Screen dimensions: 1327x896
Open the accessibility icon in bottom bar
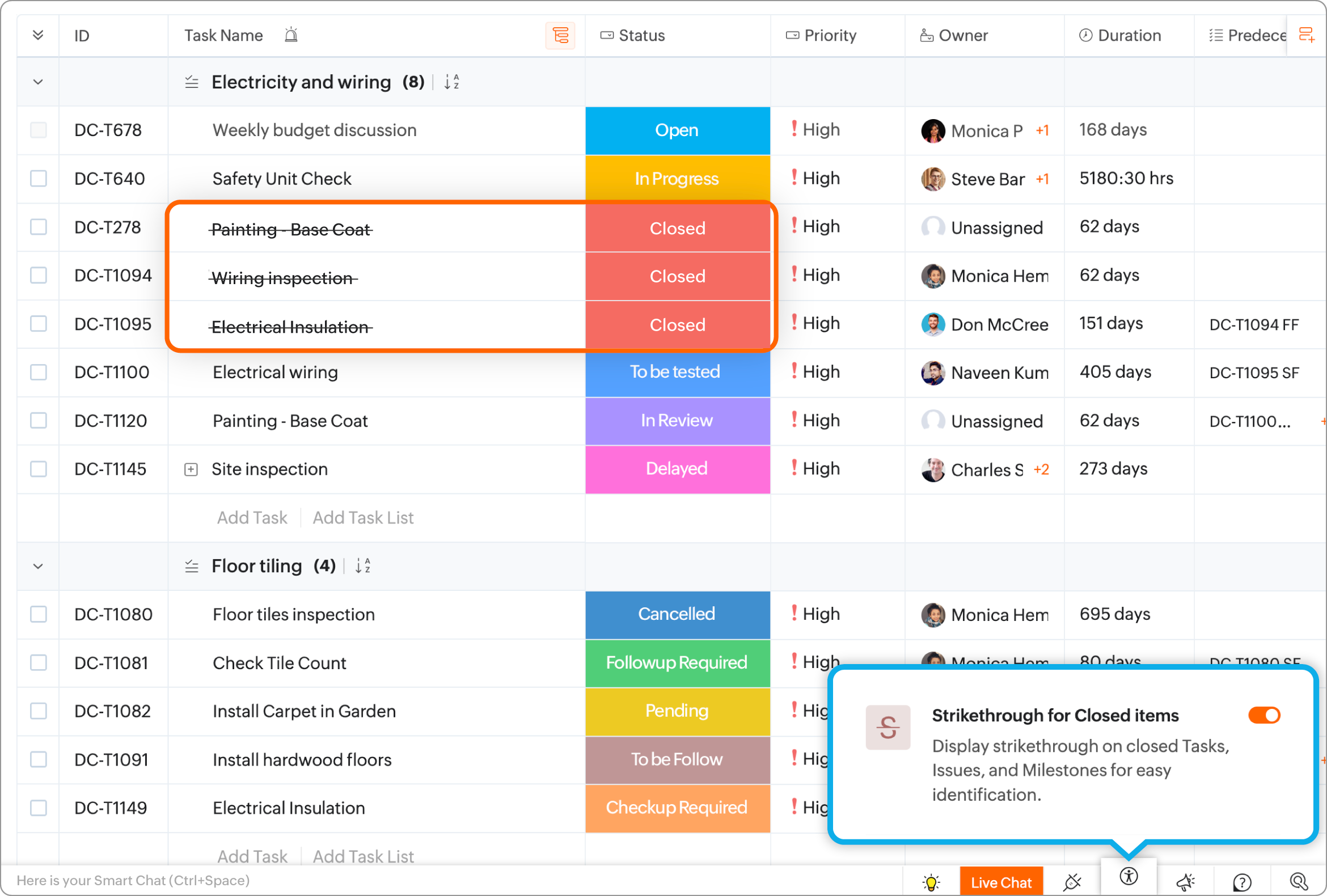tap(1129, 877)
